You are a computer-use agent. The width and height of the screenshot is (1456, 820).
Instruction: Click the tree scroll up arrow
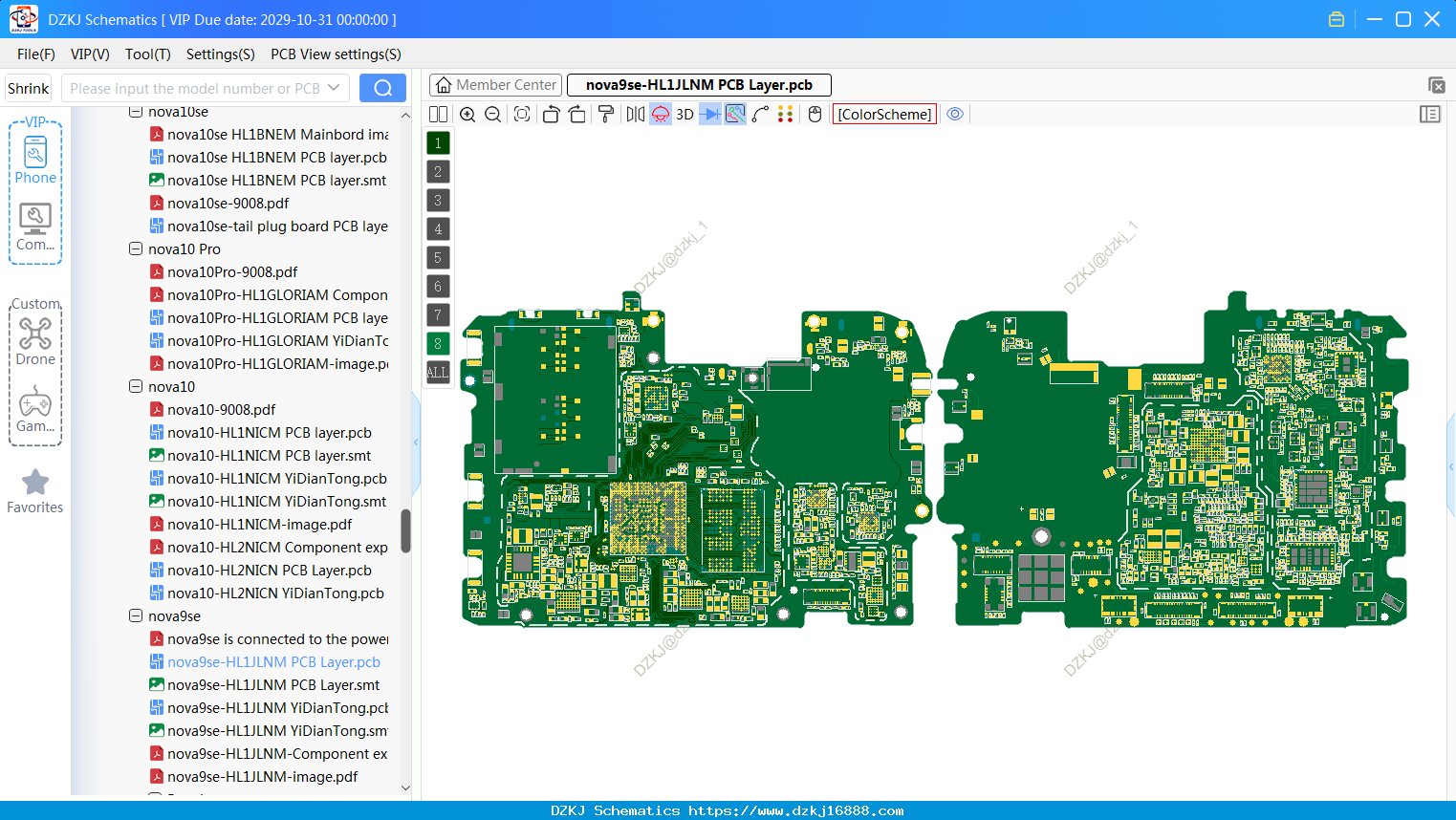tap(405, 116)
